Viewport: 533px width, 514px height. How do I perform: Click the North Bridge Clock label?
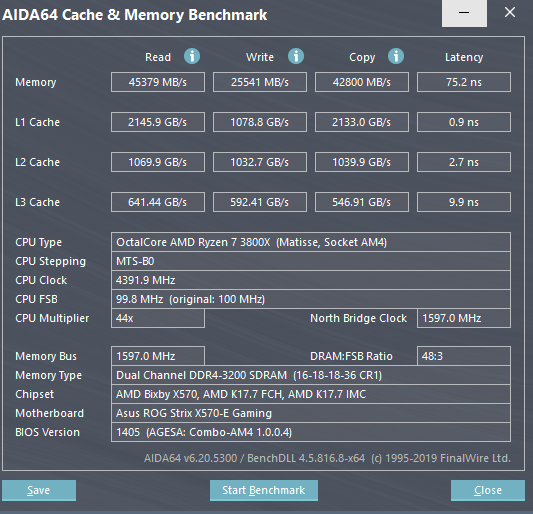pyautogui.click(x=358, y=319)
